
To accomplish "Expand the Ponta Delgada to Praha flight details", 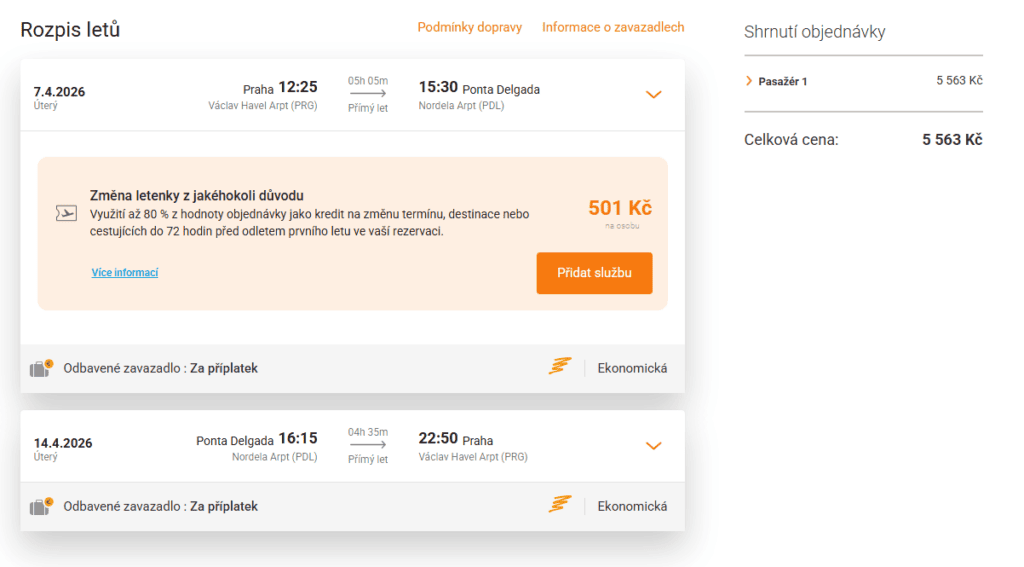I will click(653, 446).
